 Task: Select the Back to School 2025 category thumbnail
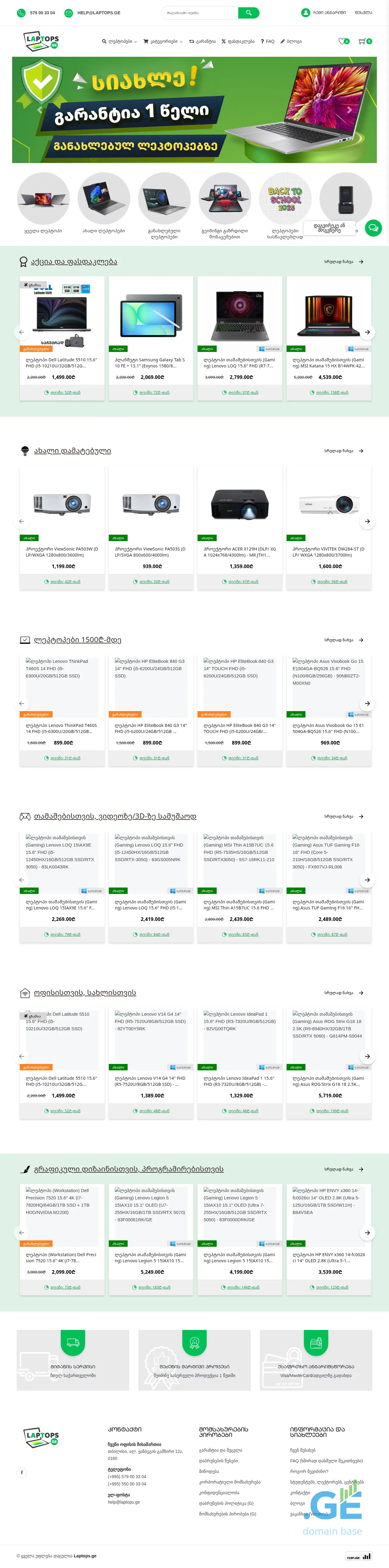(285, 199)
